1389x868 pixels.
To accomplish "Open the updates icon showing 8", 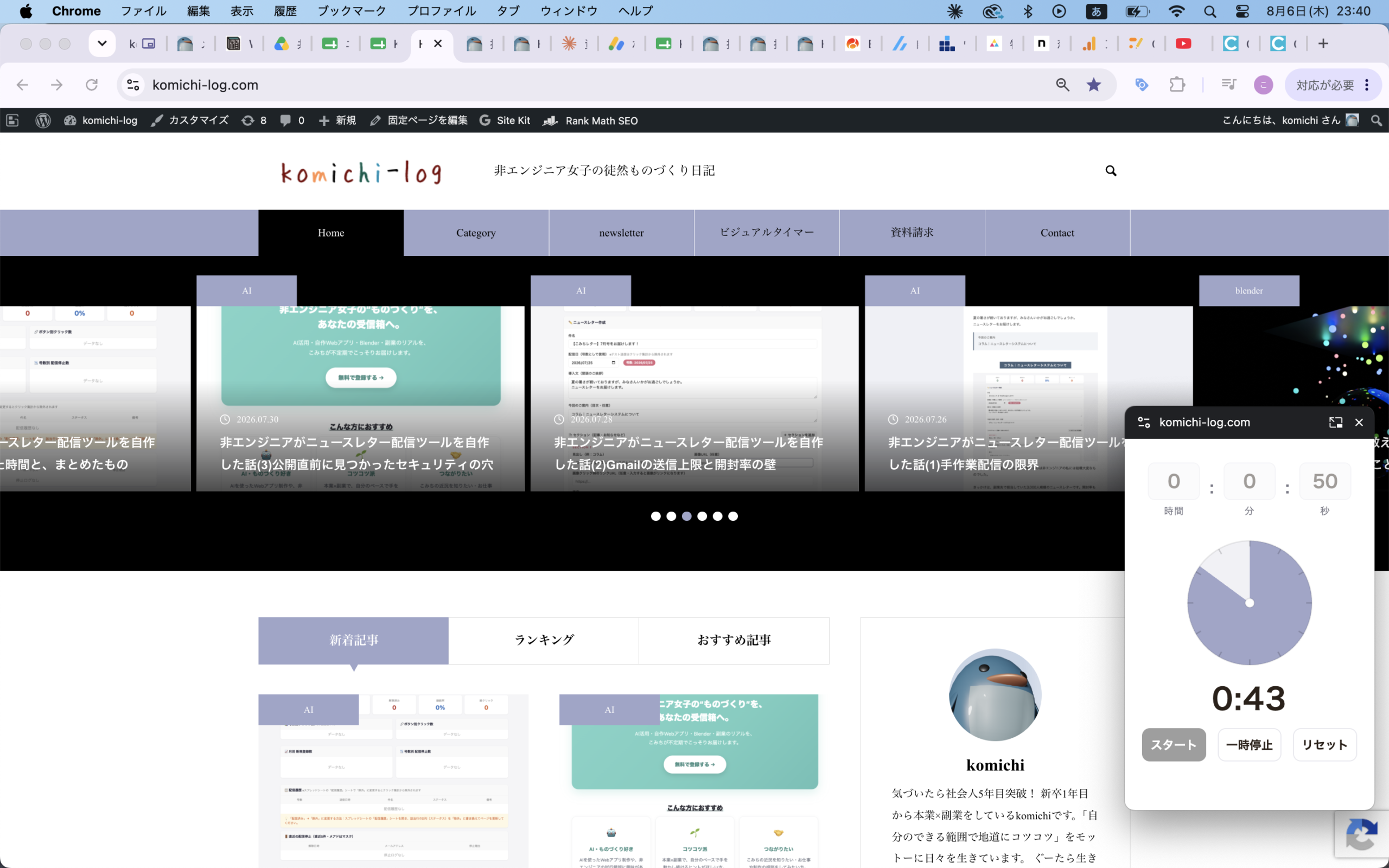I will [x=254, y=120].
